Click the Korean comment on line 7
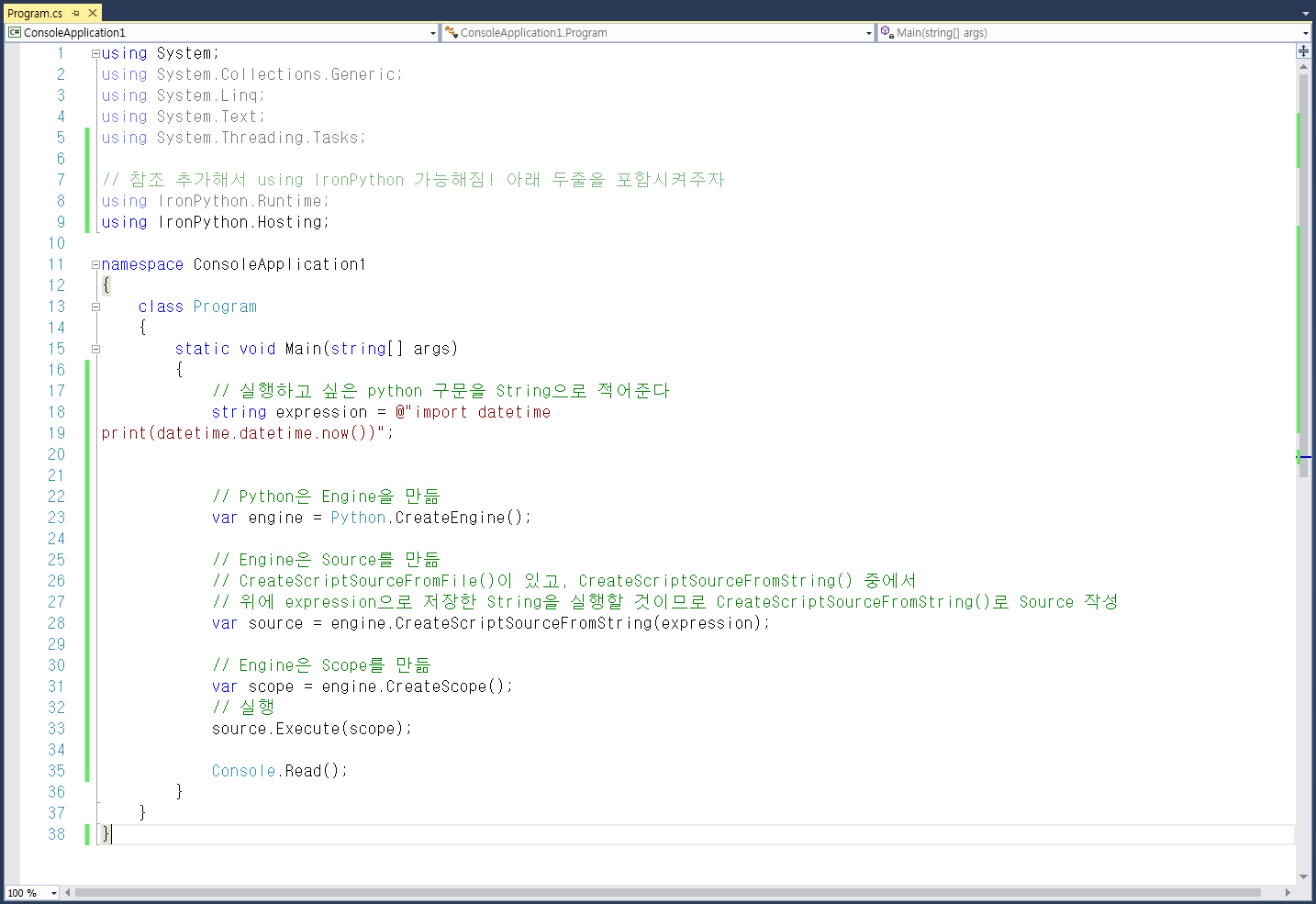 pyautogui.click(x=413, y=180)
